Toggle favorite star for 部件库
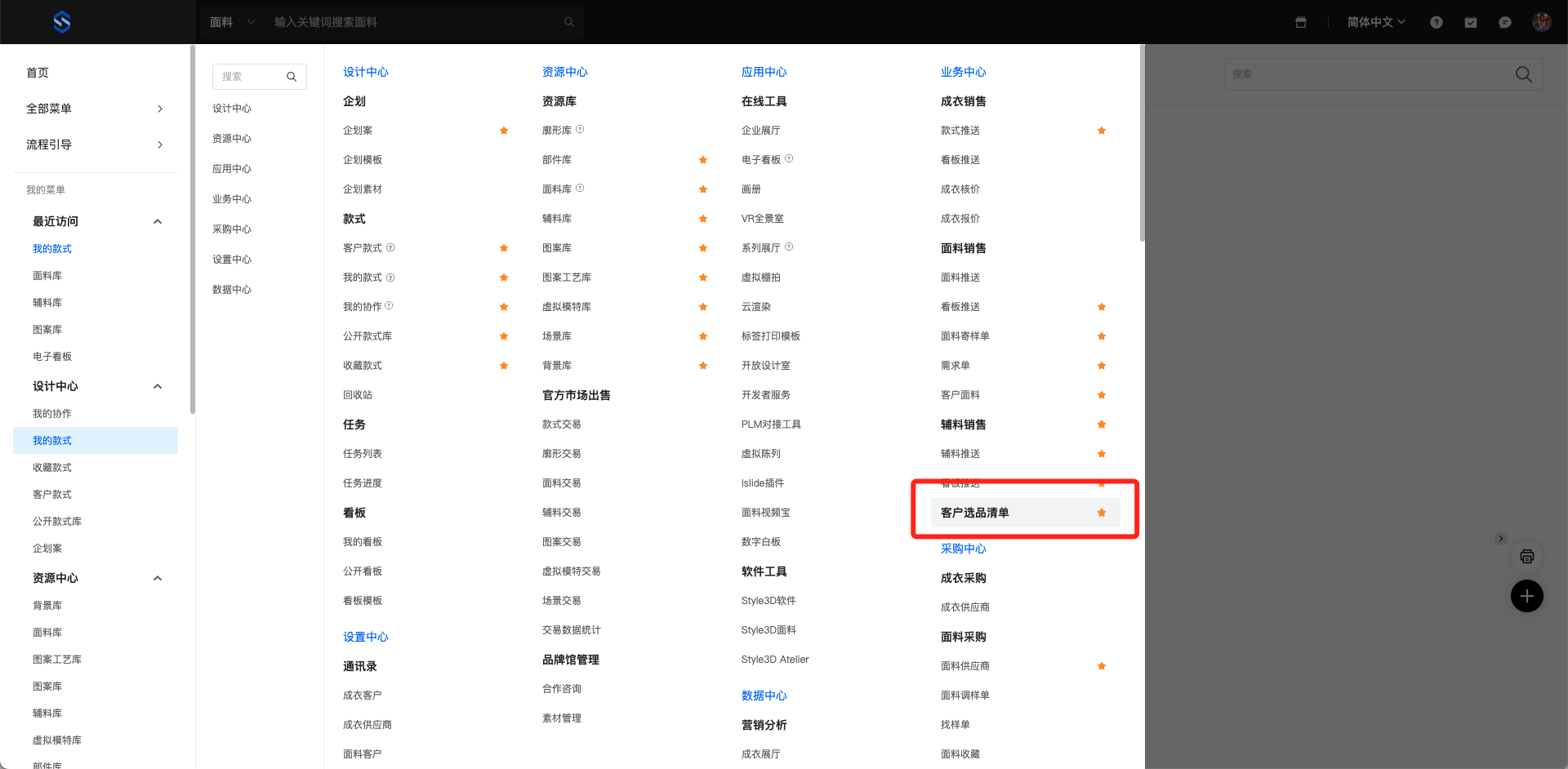 click(x=703, y=160)
